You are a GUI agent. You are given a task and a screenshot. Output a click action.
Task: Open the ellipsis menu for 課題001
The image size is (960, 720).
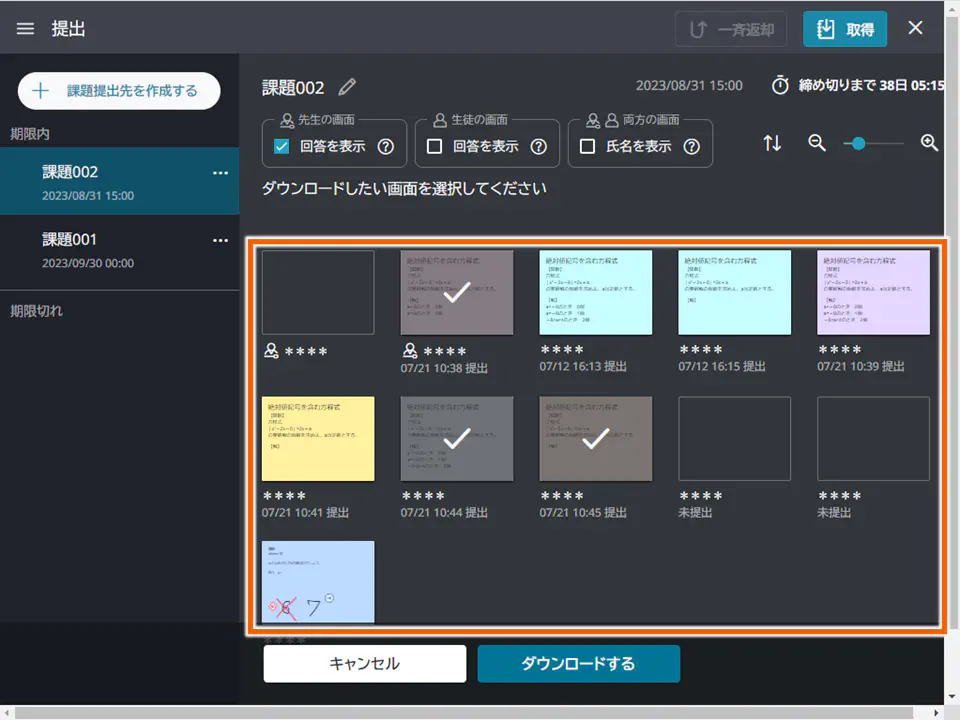point(219,240)
